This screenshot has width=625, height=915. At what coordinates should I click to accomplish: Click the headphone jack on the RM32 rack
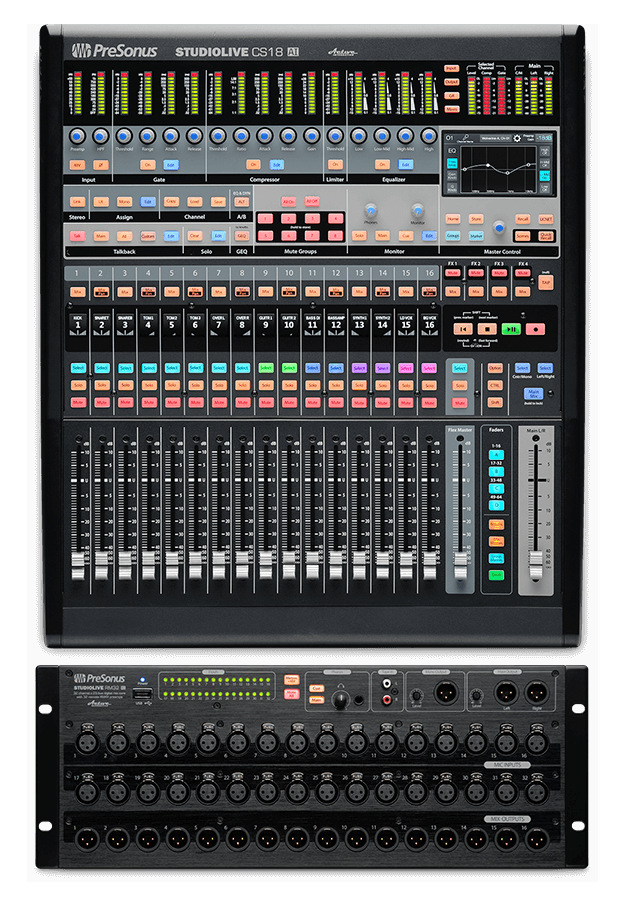click(359, 699)
